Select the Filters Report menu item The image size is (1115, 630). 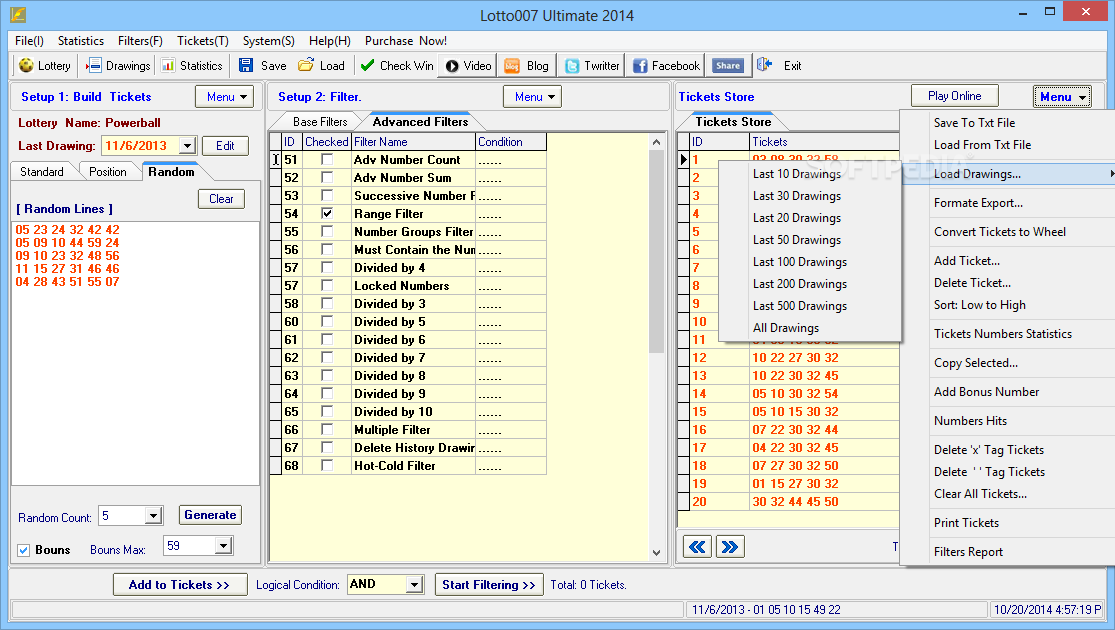(x=968, y=552)
